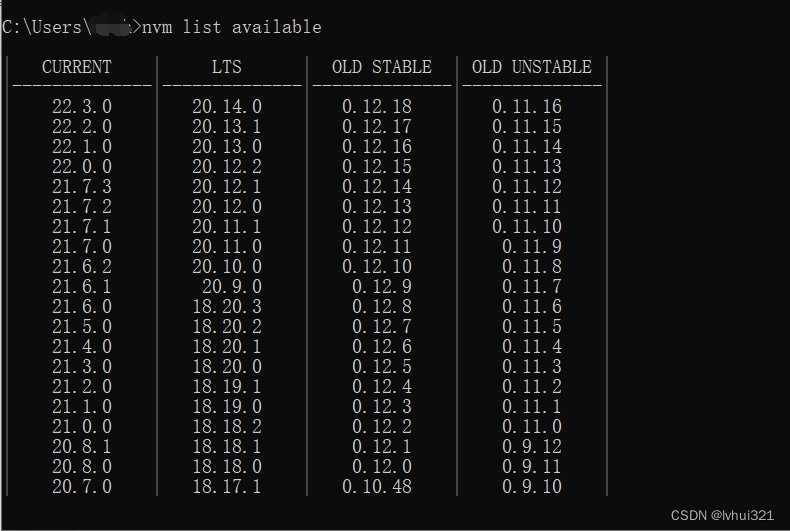Select old stable version 0.12.3
Viewport: 790px width, 531px height.
pyautogui.click(x=382, y=407)
